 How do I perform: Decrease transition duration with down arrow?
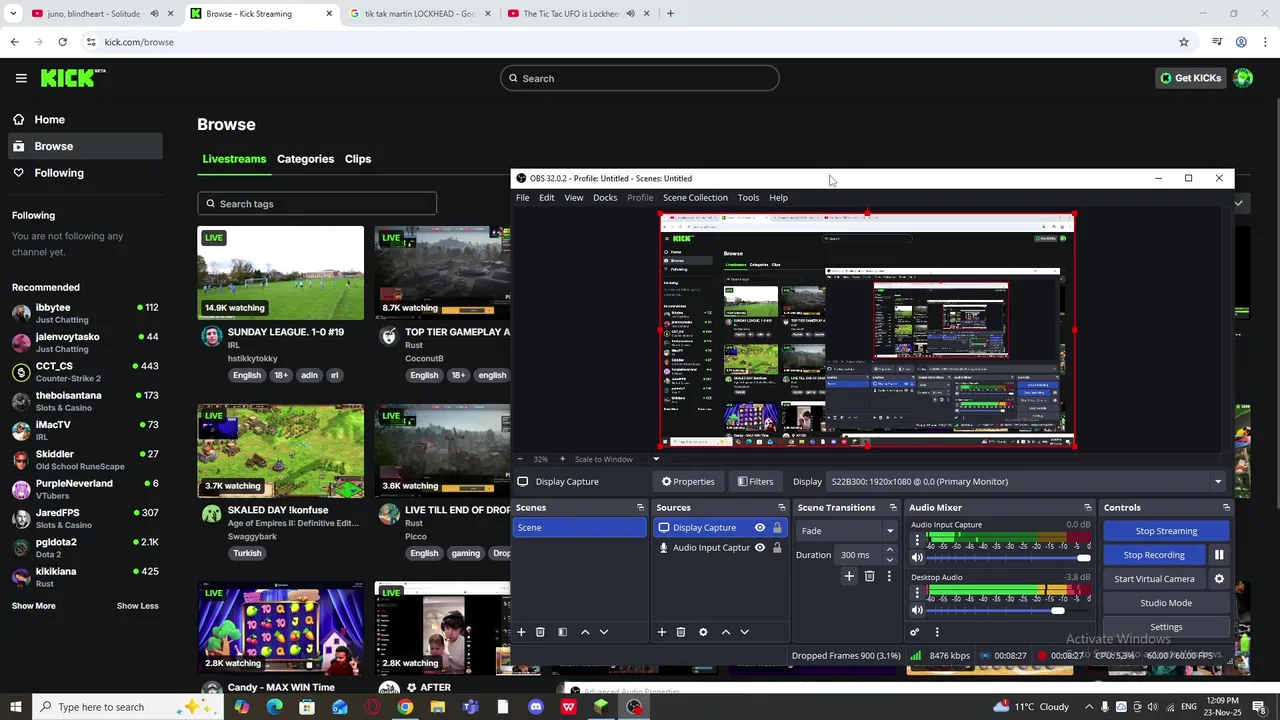(889, 560)
